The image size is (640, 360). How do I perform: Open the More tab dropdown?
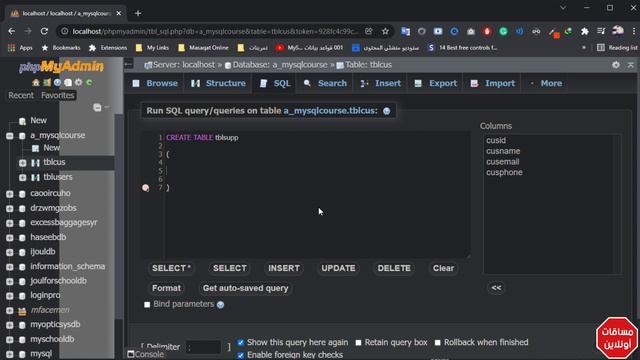click(x=546, y=83)
